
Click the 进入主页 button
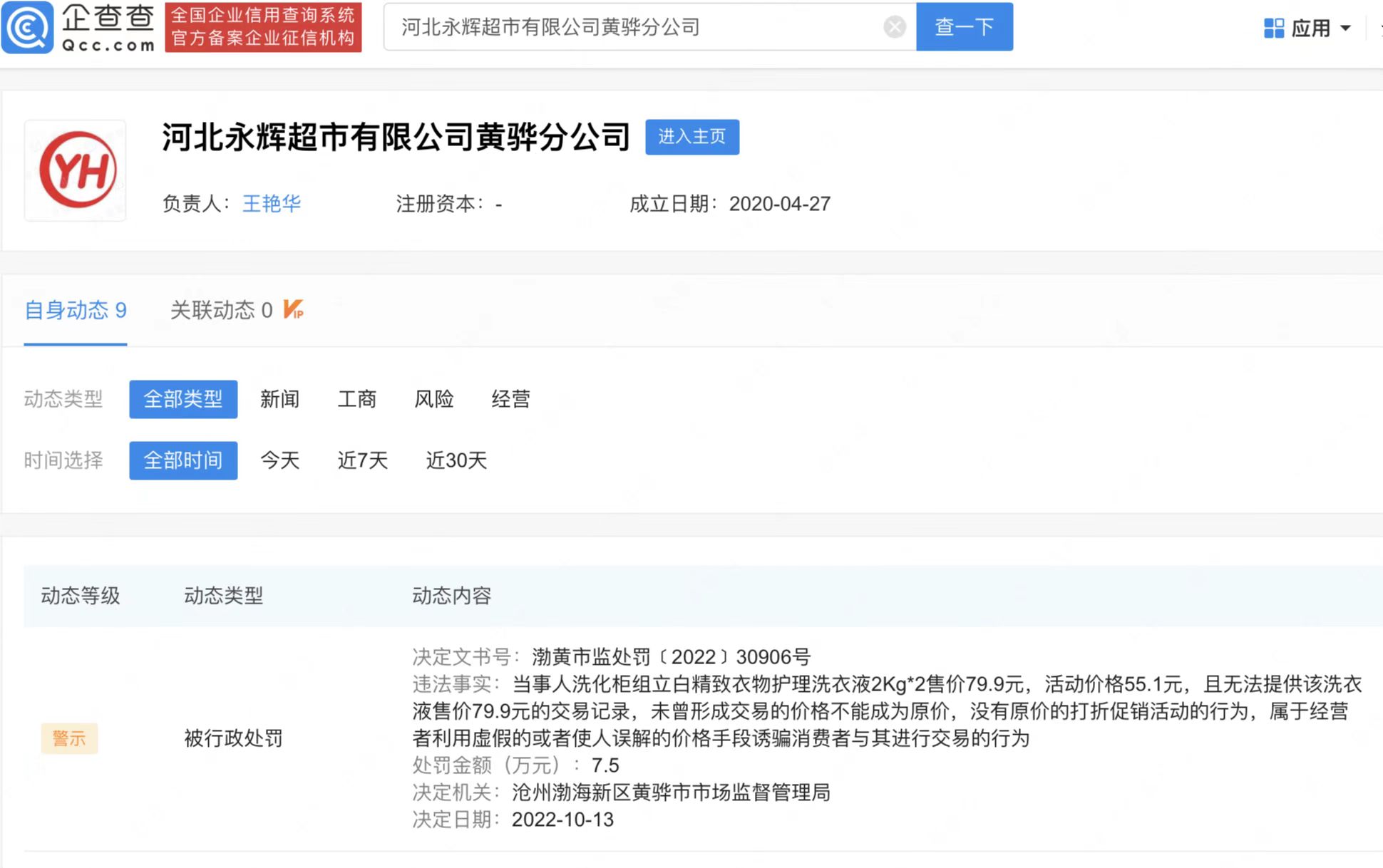(691, 137)
